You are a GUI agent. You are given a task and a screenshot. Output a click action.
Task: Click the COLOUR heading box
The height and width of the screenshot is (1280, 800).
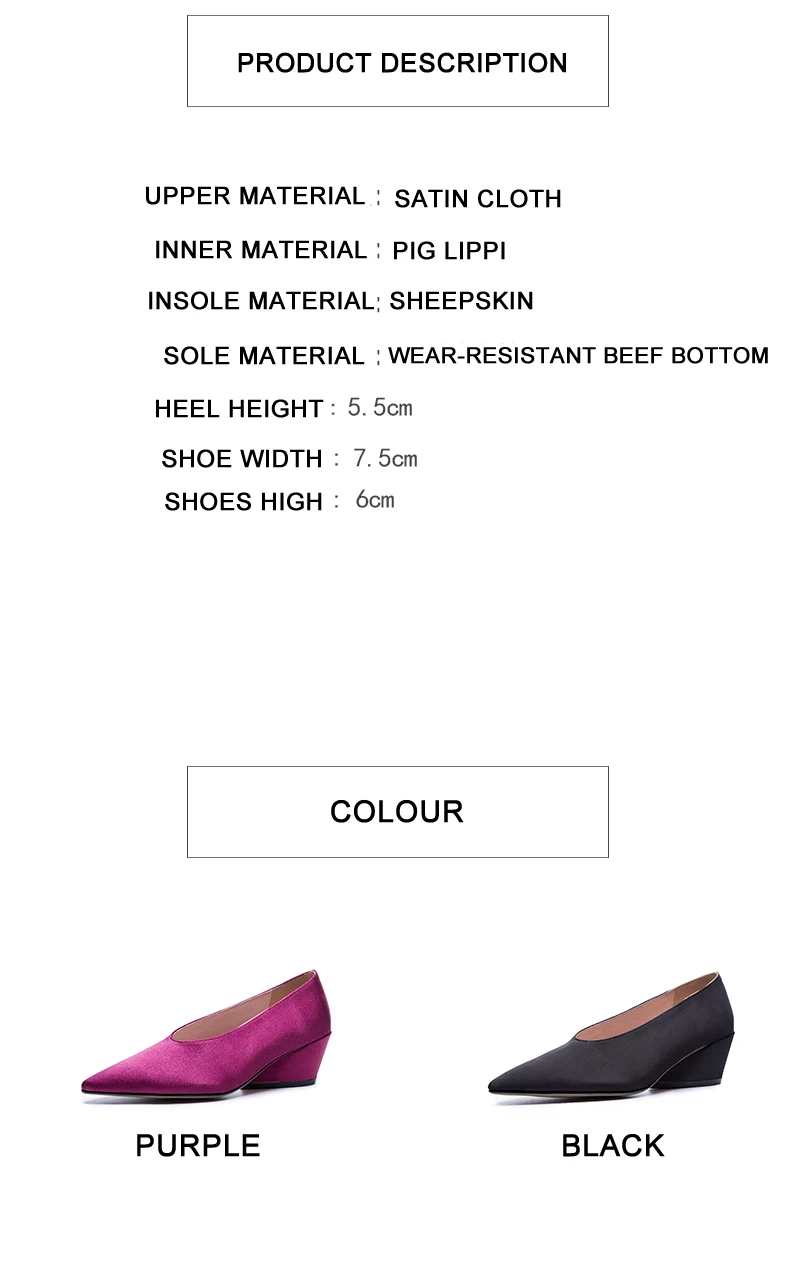point(398,812)
